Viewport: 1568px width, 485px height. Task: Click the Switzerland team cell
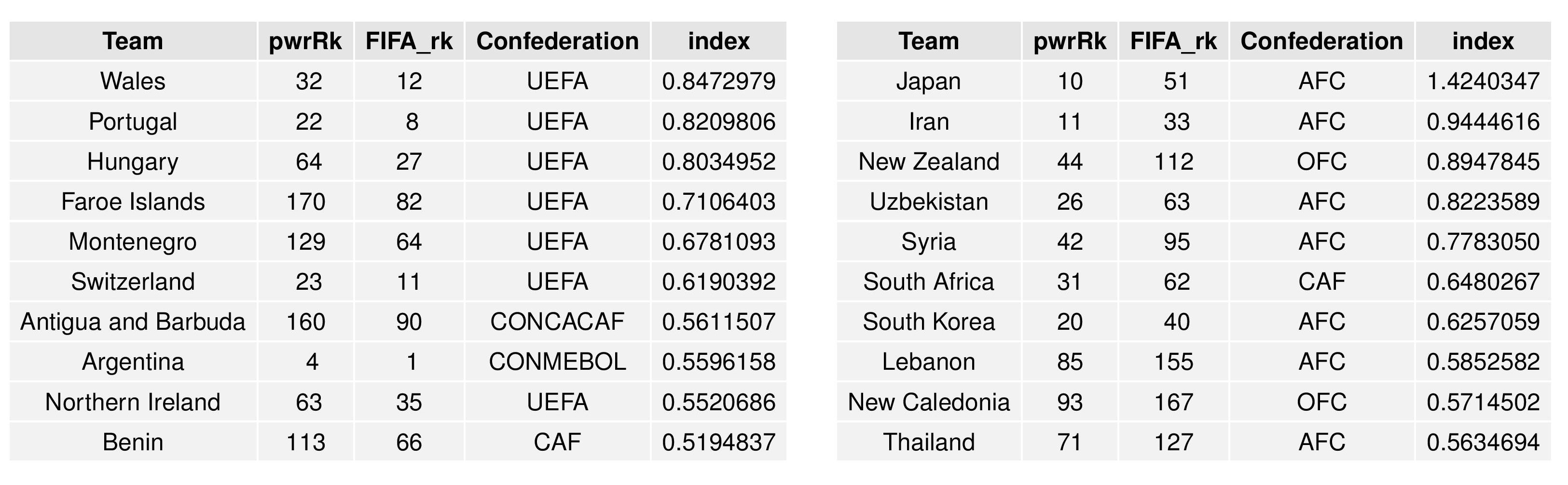coord(133,281)
